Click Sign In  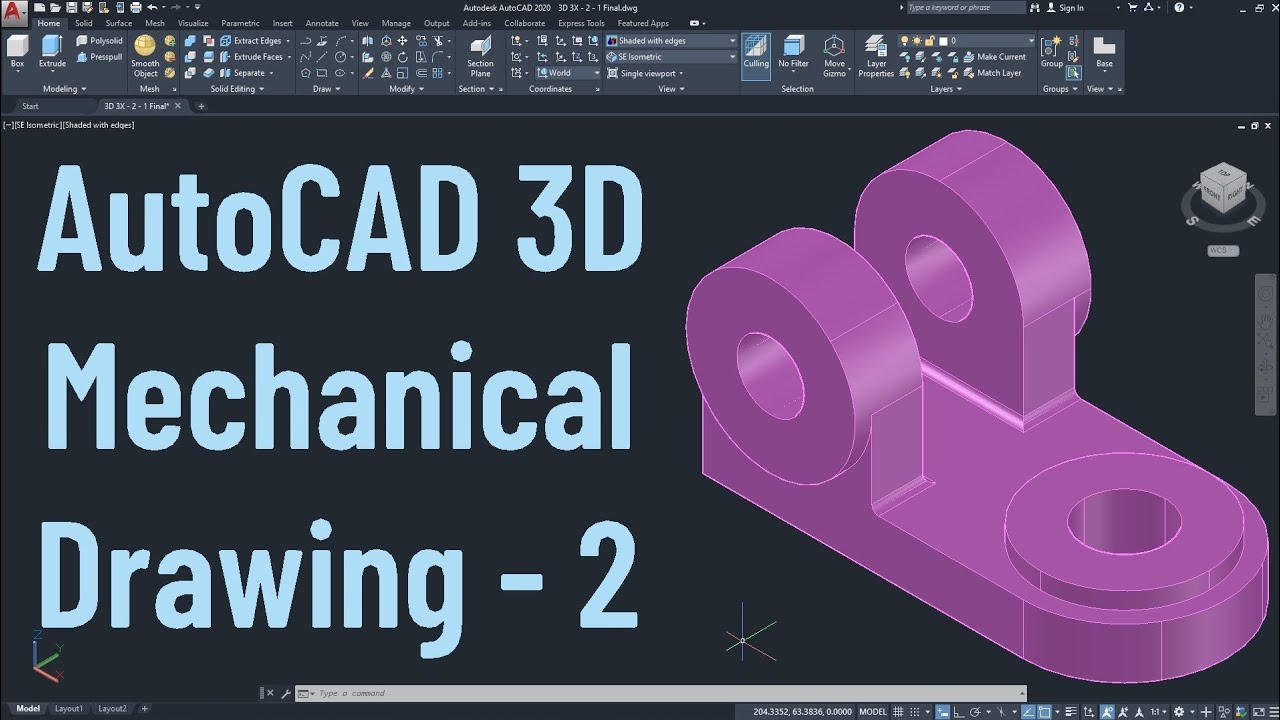pos(1071,7)
